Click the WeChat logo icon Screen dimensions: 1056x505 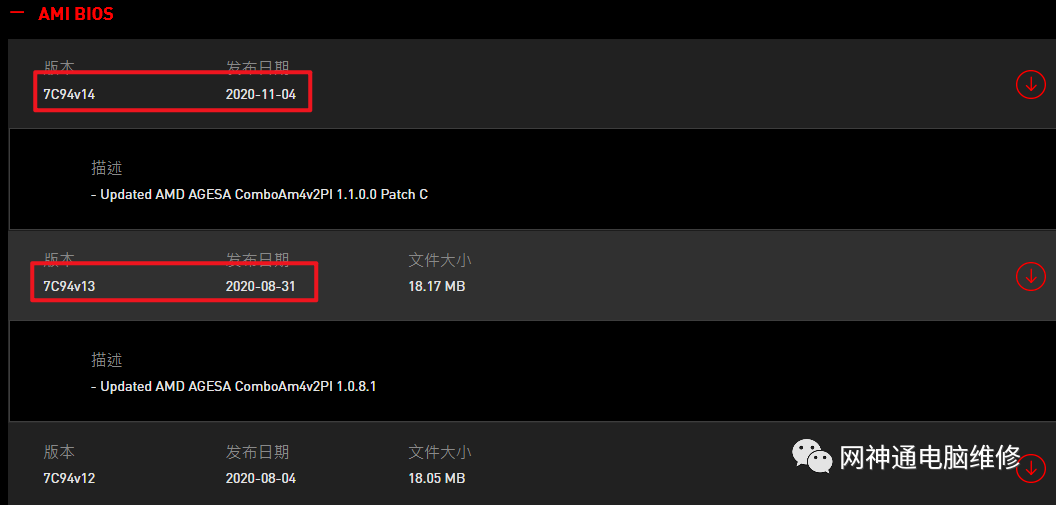(x=811, y=456)
